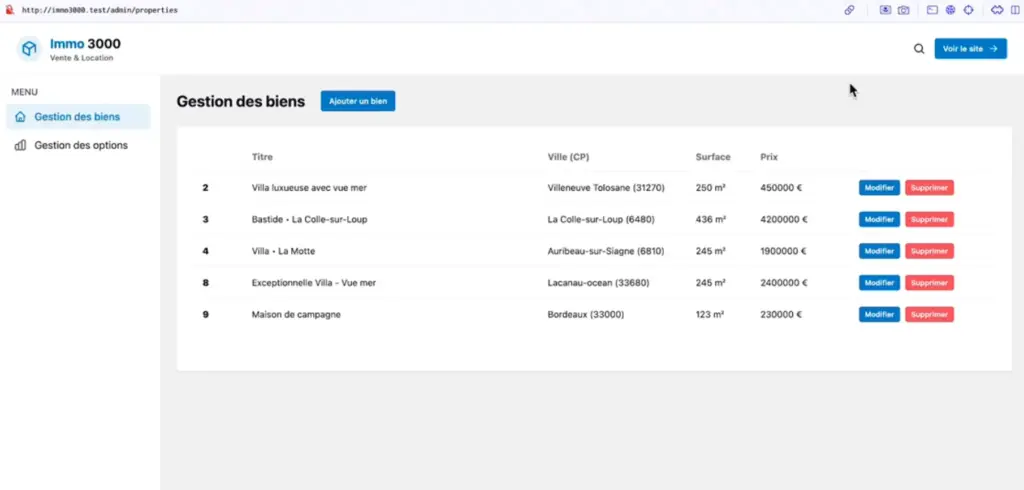Click price 2400000 €
This screenshot has height=490, width=1024.
coord(784,283)
